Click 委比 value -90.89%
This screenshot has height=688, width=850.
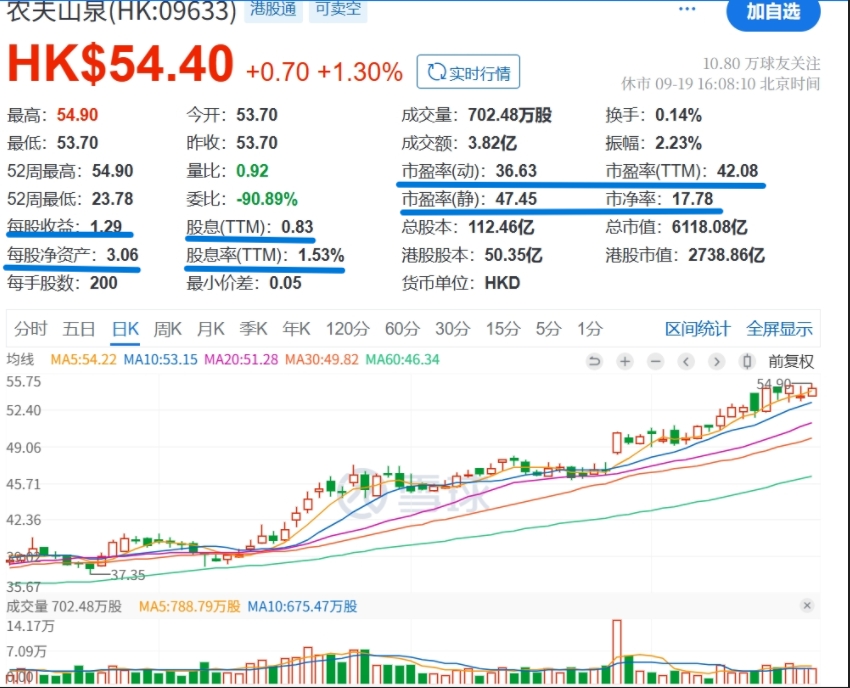[x=267, y=199]
